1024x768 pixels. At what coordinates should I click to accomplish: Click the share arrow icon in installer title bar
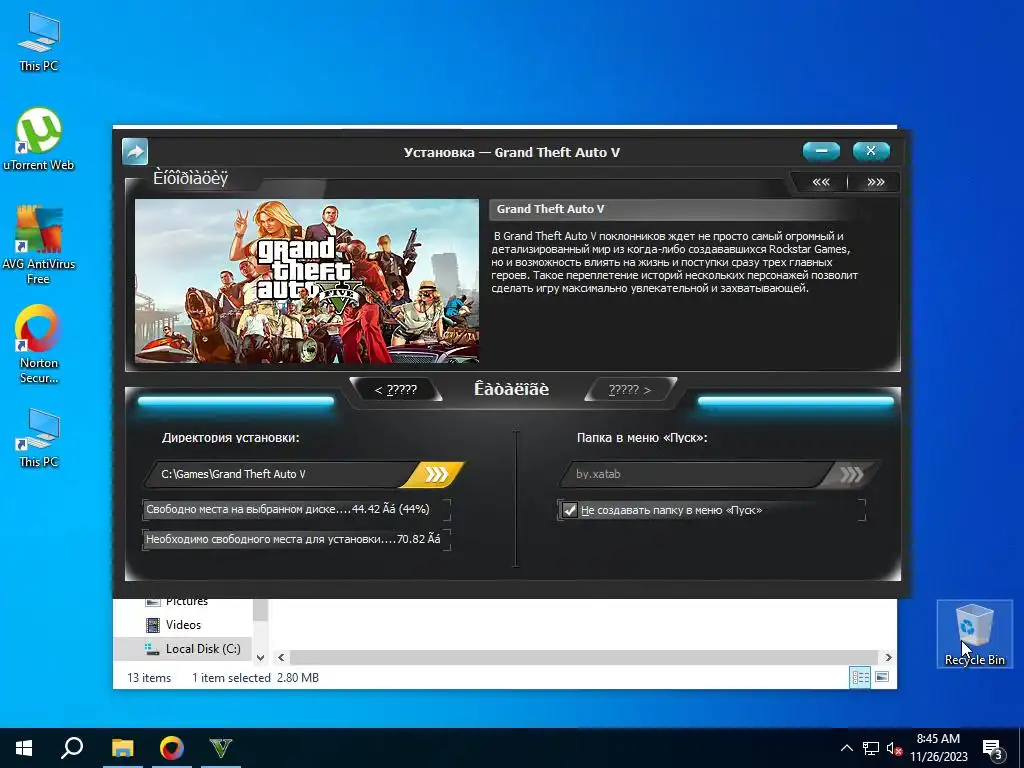click(135, 152)
